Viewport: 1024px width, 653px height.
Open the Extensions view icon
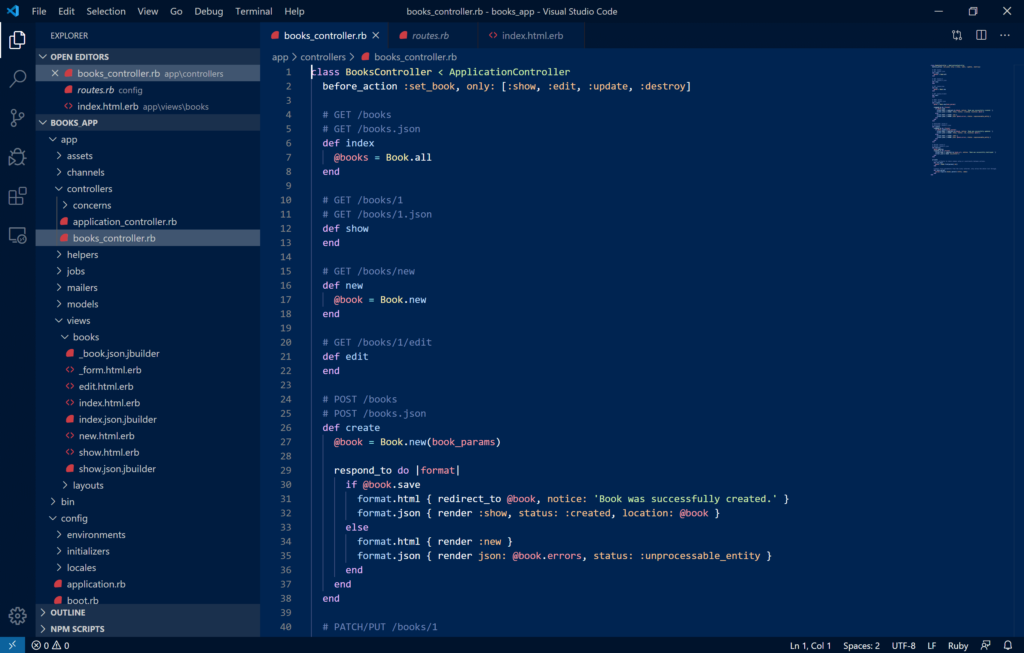coord(17,196)
